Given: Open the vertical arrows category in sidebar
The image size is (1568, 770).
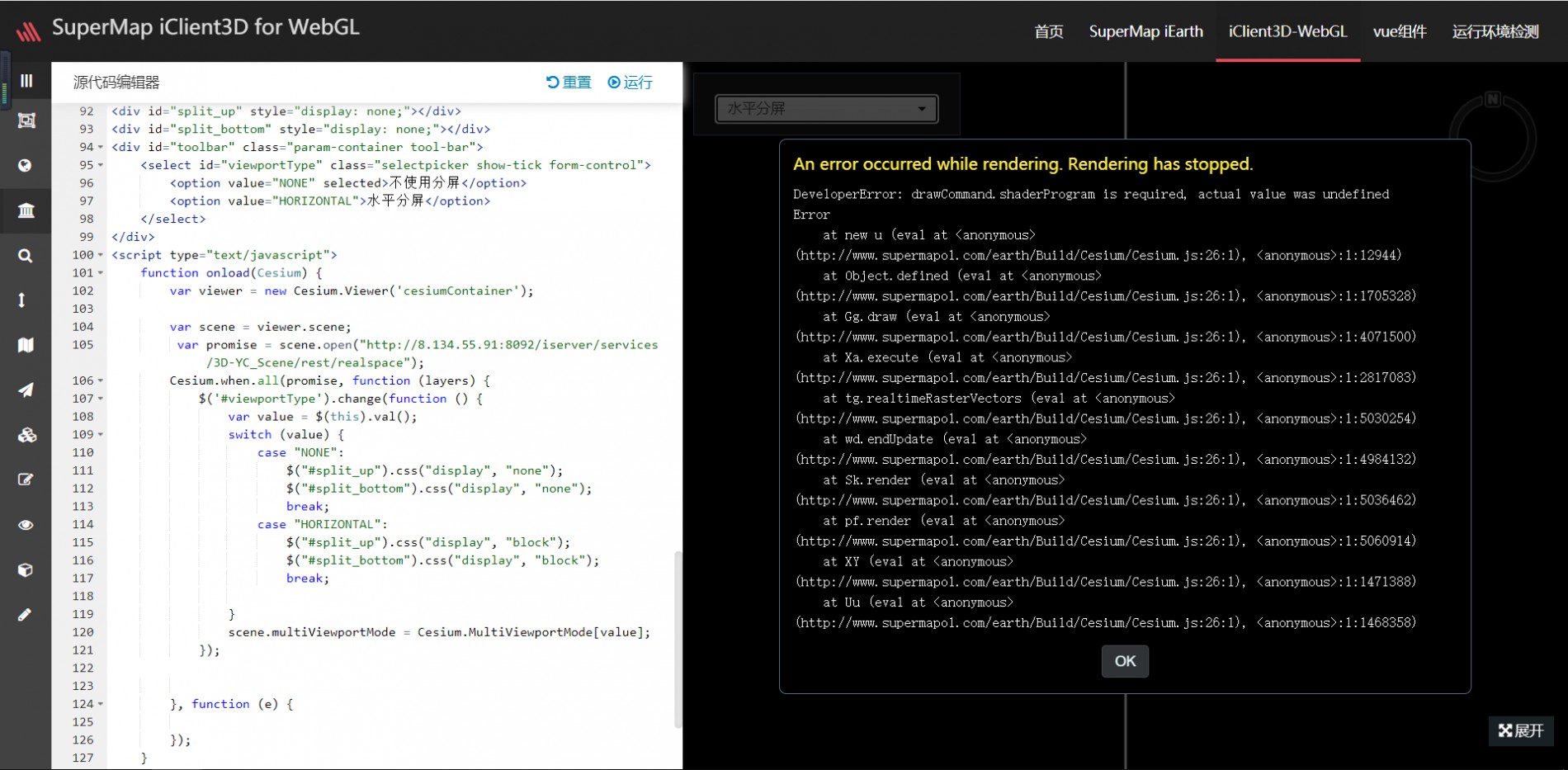Looking at the screenshot, I should click(22, 300).
